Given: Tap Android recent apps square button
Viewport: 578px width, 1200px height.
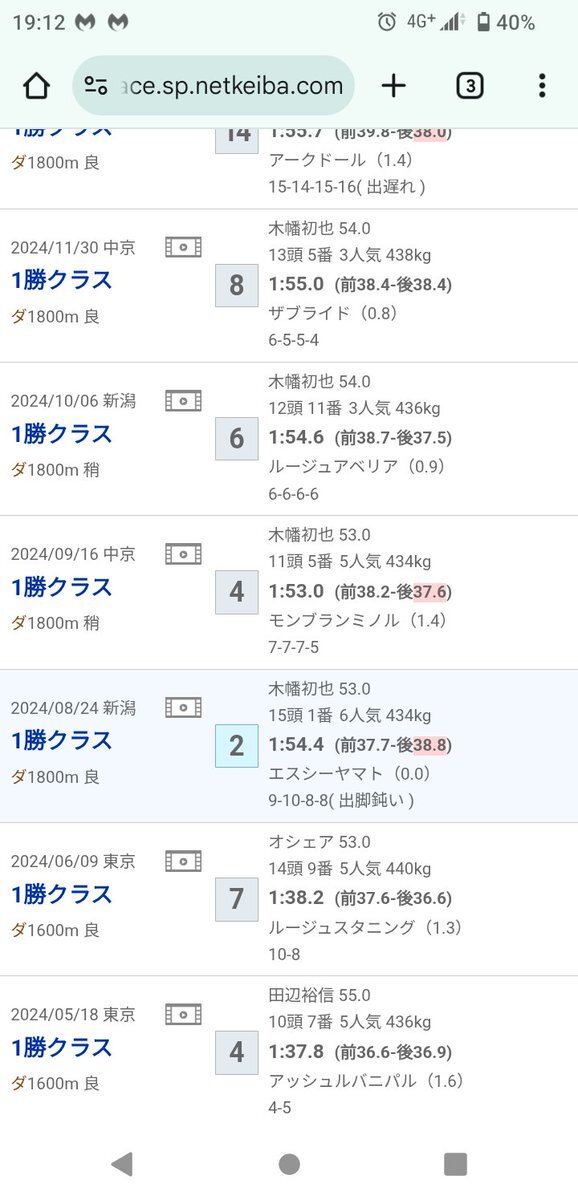Looking at the screenshot, I should [455, 1163].
